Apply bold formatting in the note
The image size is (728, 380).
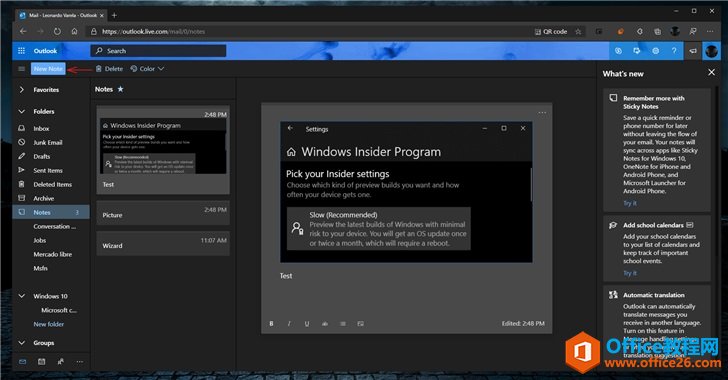(x=271, y=323)
